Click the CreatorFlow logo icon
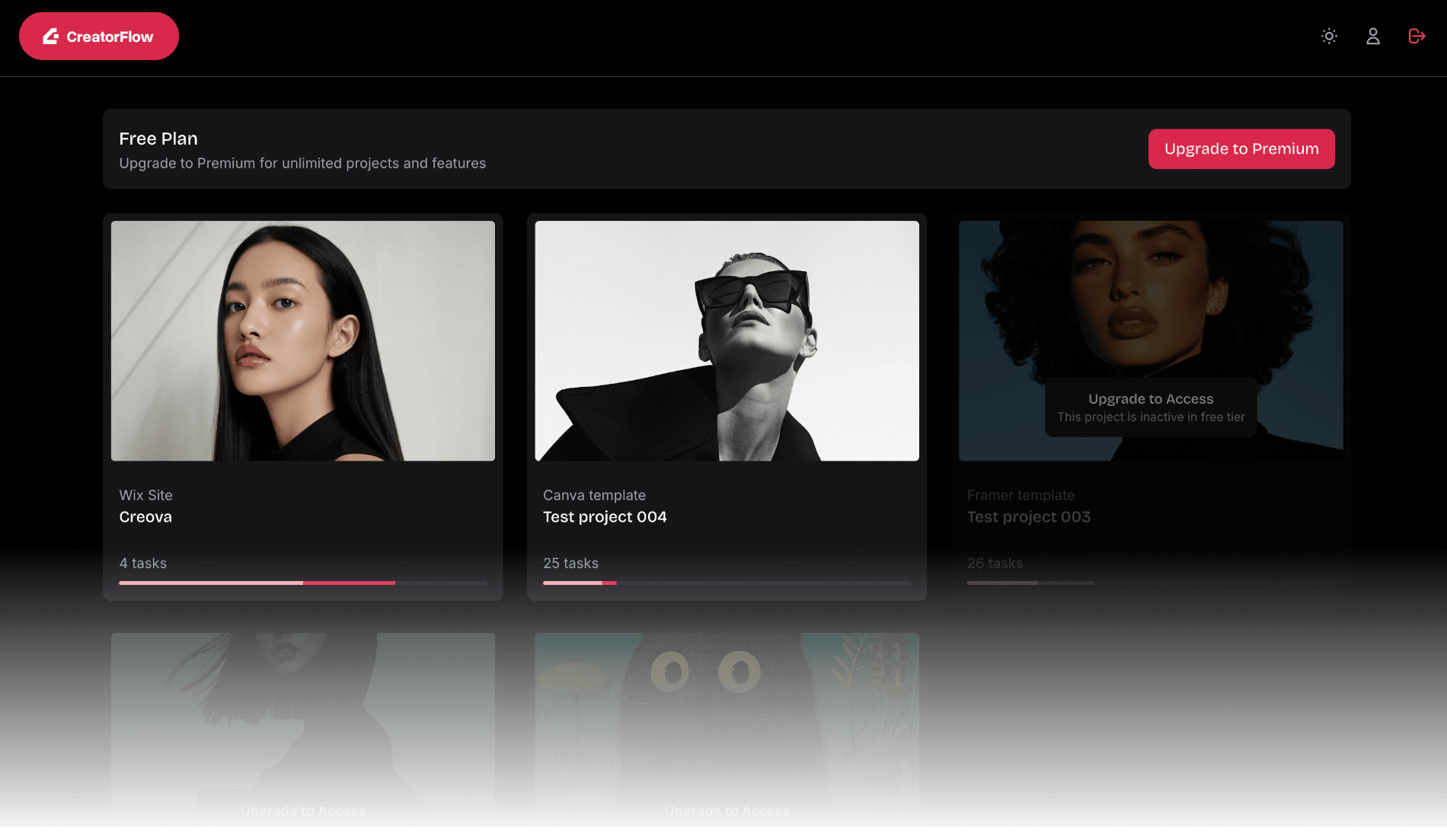 pyautogui.click(x=50, y=36)
